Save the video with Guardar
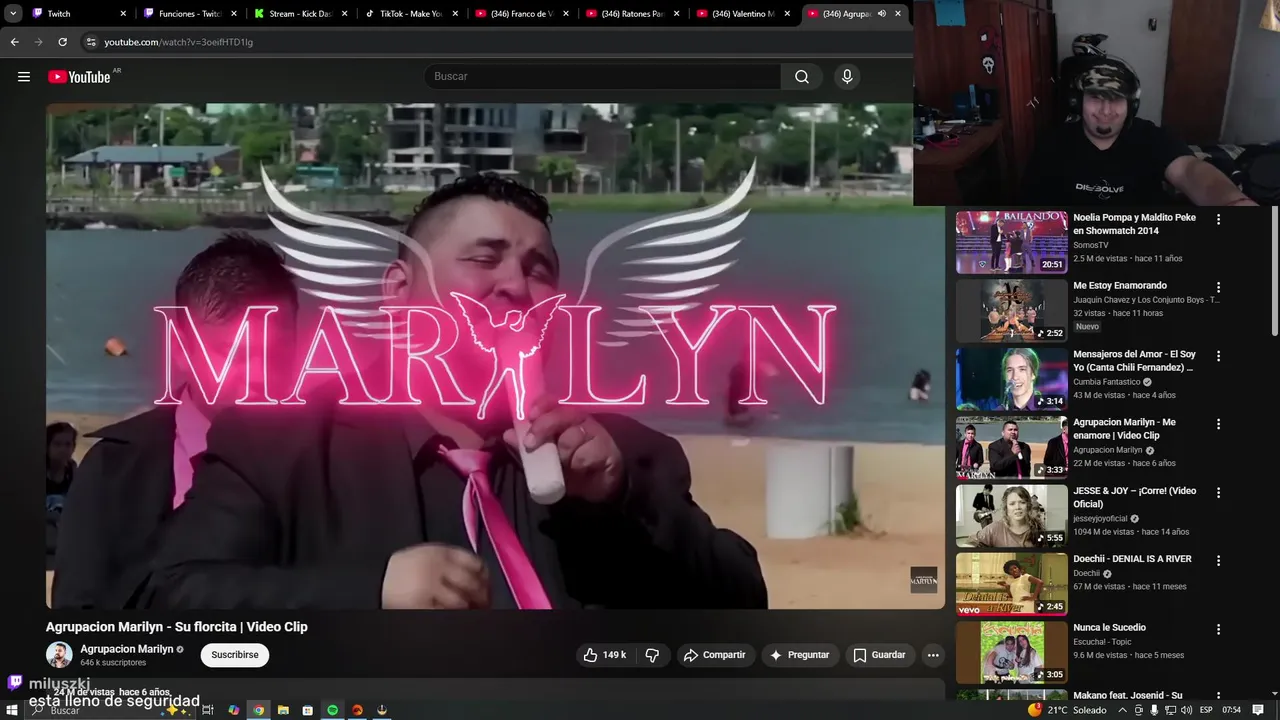 [x=879, y=655]
